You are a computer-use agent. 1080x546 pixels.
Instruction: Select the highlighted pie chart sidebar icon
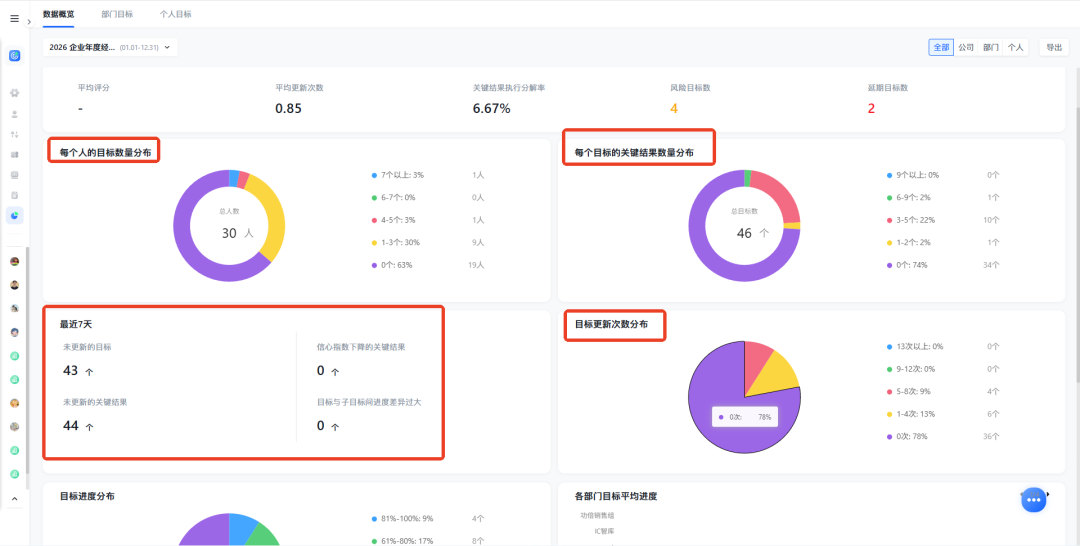14,216
